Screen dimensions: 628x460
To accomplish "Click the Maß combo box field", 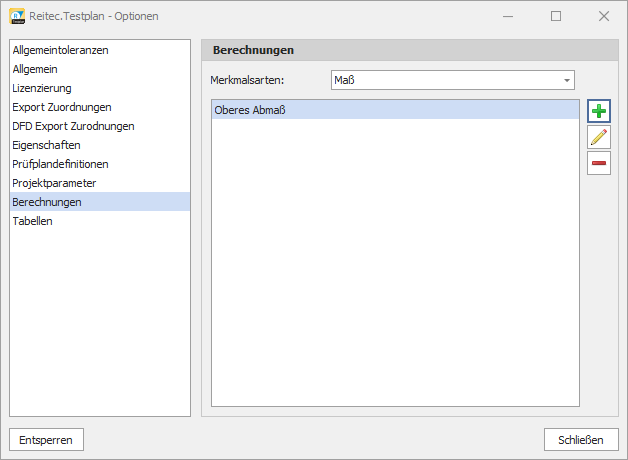I will (453, 80).
